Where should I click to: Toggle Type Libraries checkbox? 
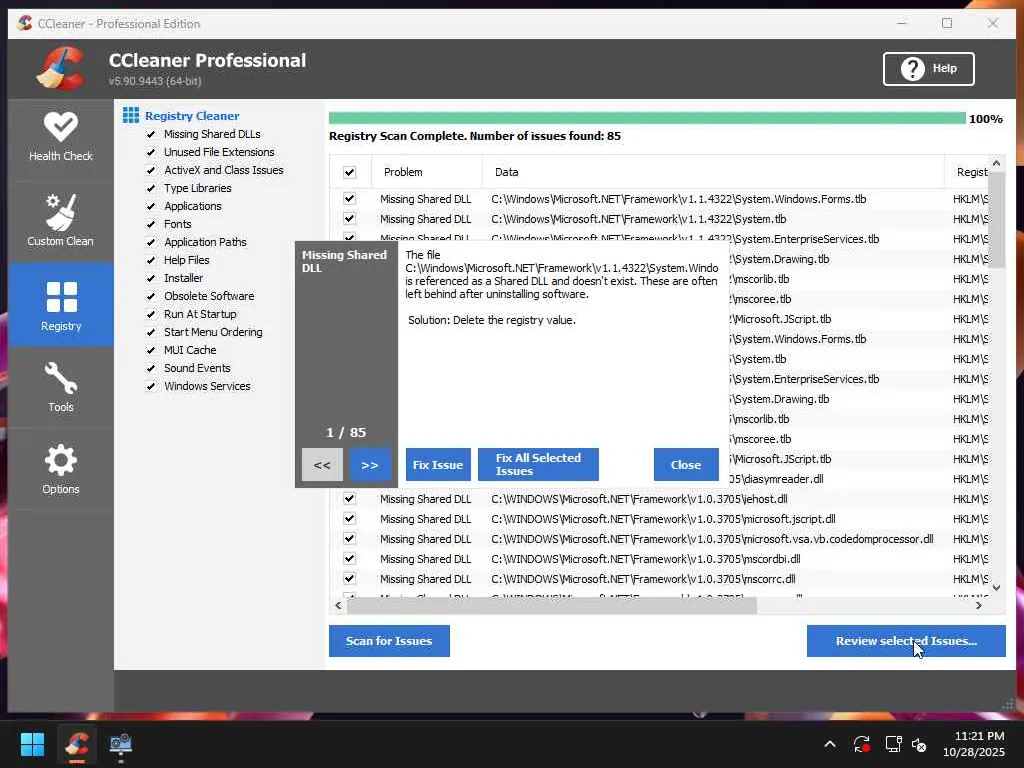click(151, 188)
